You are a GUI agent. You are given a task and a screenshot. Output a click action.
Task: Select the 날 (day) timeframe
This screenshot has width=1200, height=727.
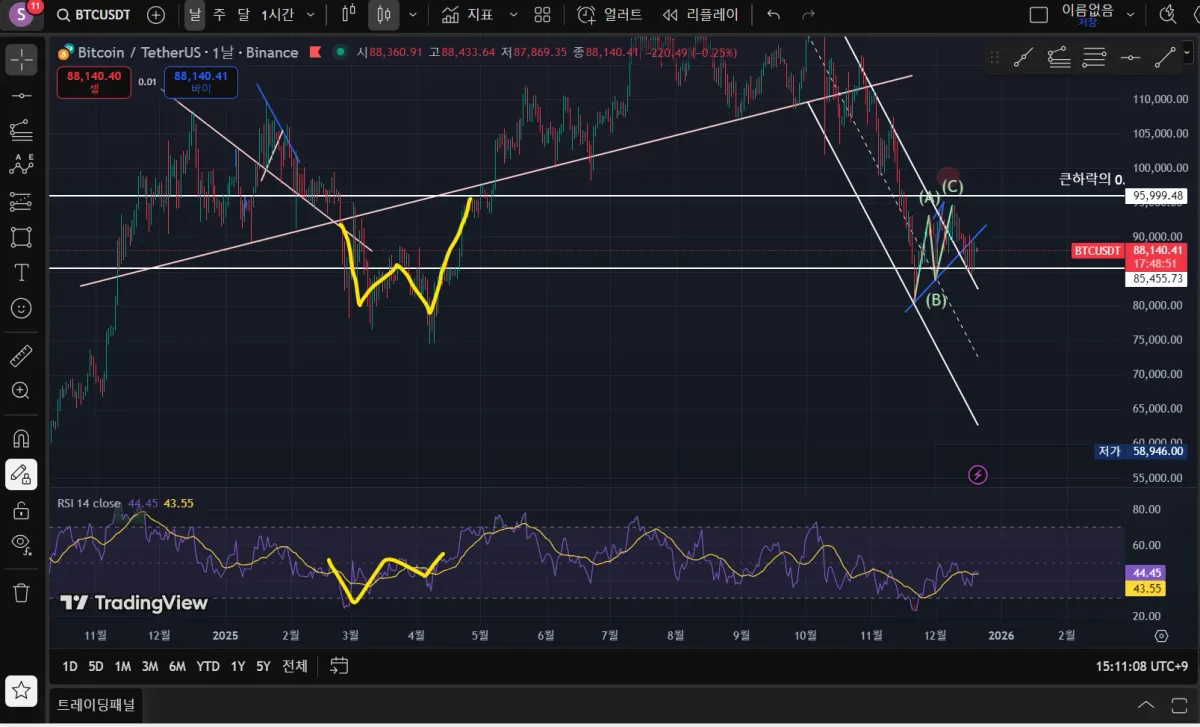(194, 15)
